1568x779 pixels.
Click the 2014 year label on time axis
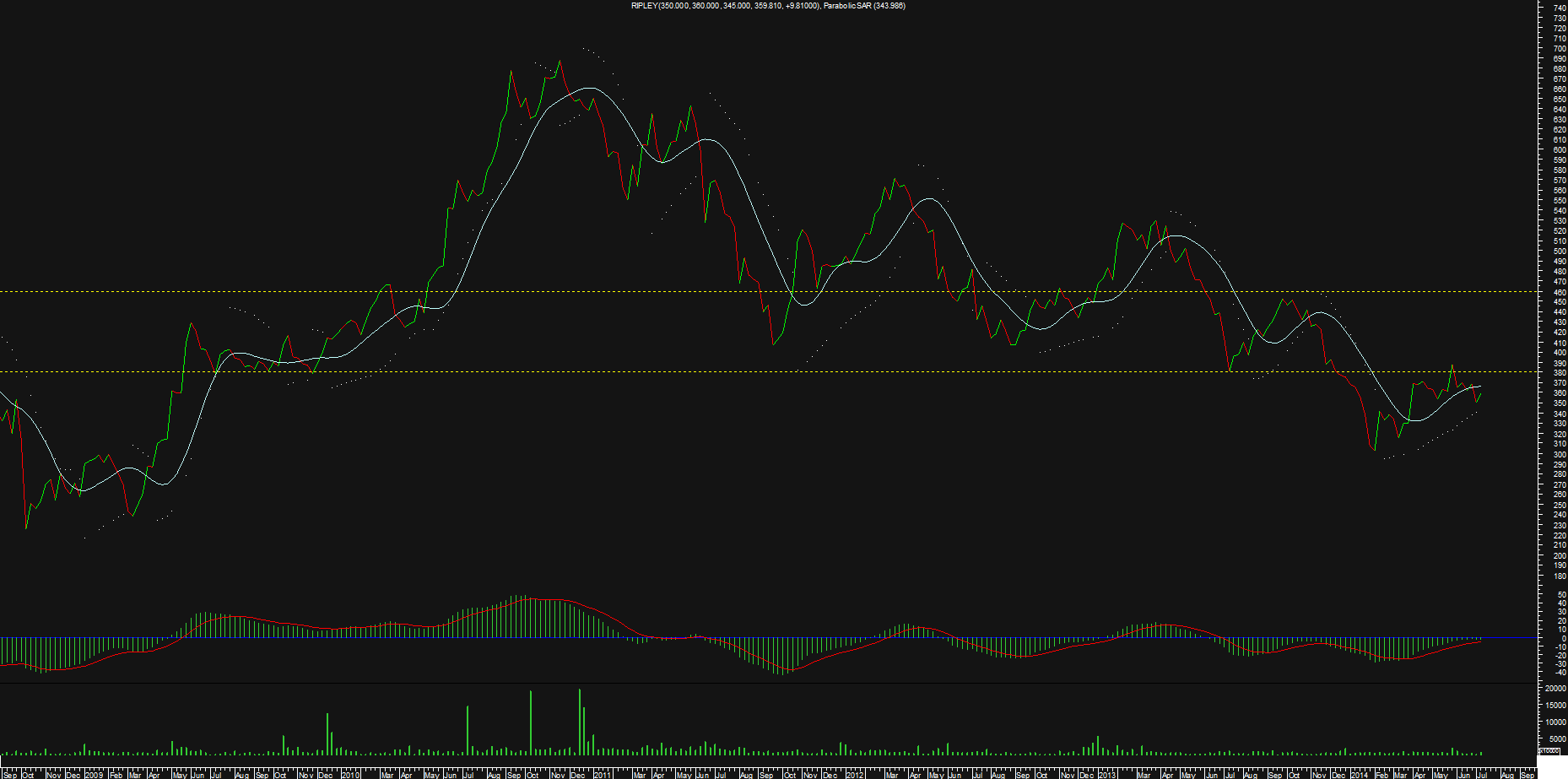(1360, 775)
